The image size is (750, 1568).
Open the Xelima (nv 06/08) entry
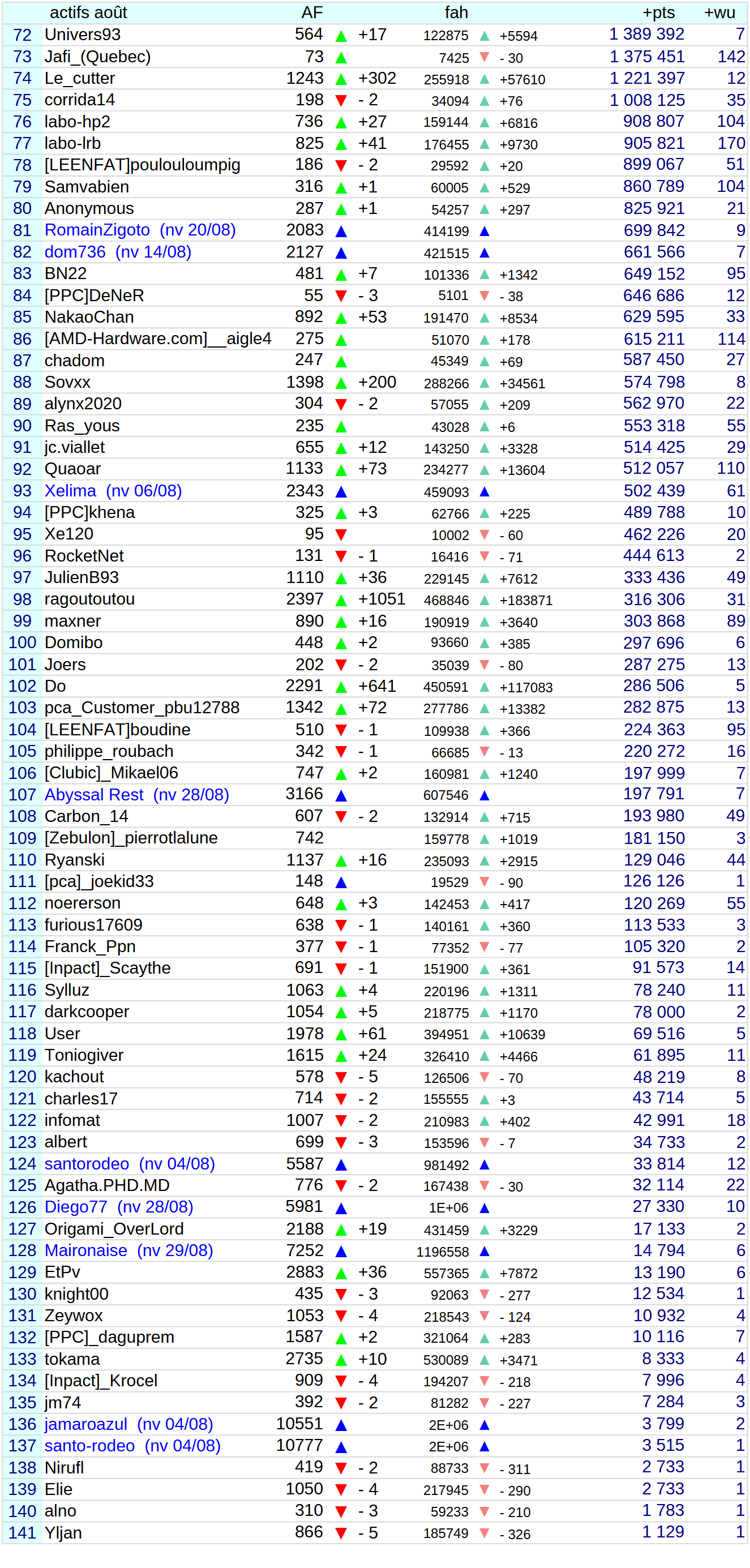[x=113, y=491]
